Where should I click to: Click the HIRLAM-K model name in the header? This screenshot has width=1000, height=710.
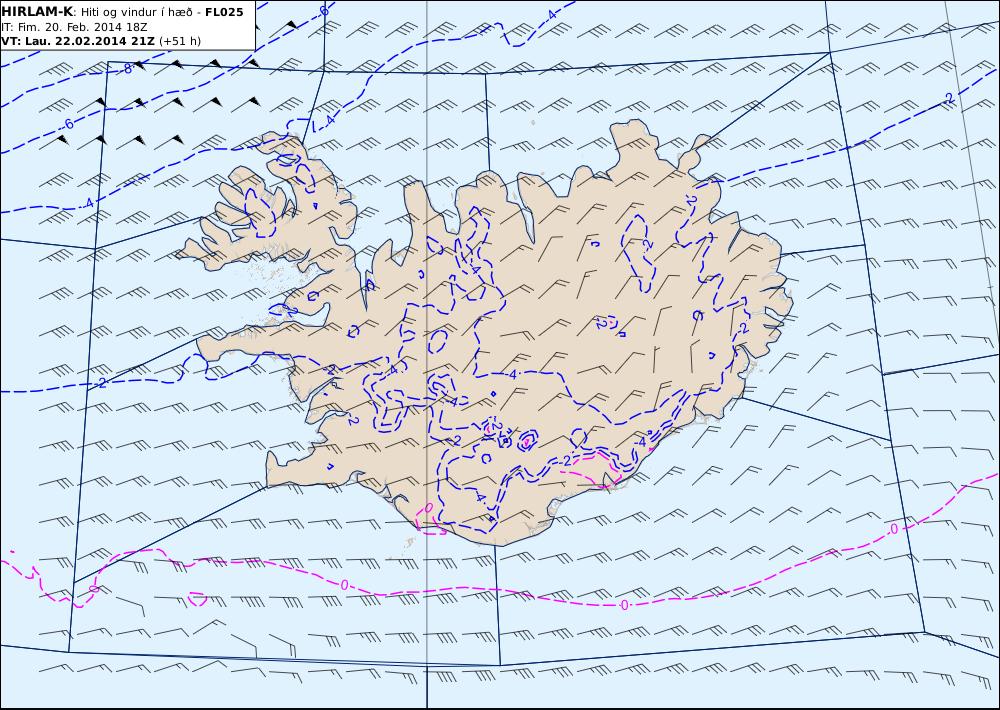coord(37,11)
